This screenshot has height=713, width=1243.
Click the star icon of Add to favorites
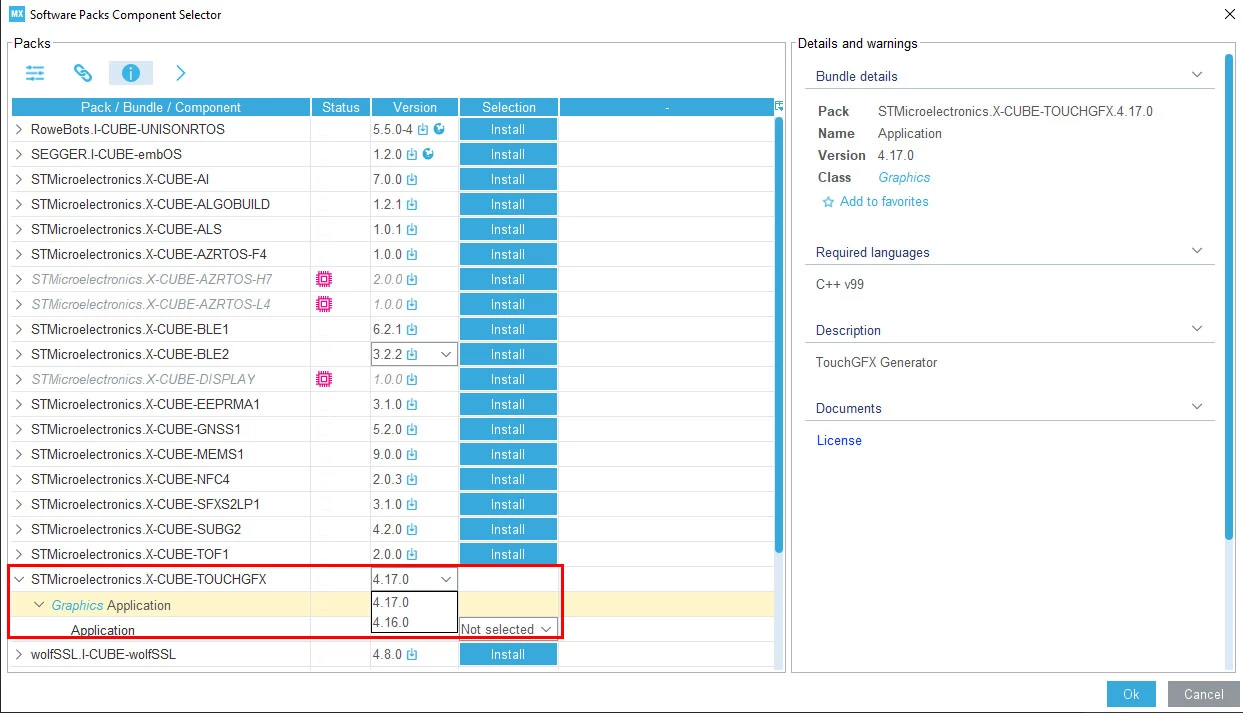tap(828, 202)
